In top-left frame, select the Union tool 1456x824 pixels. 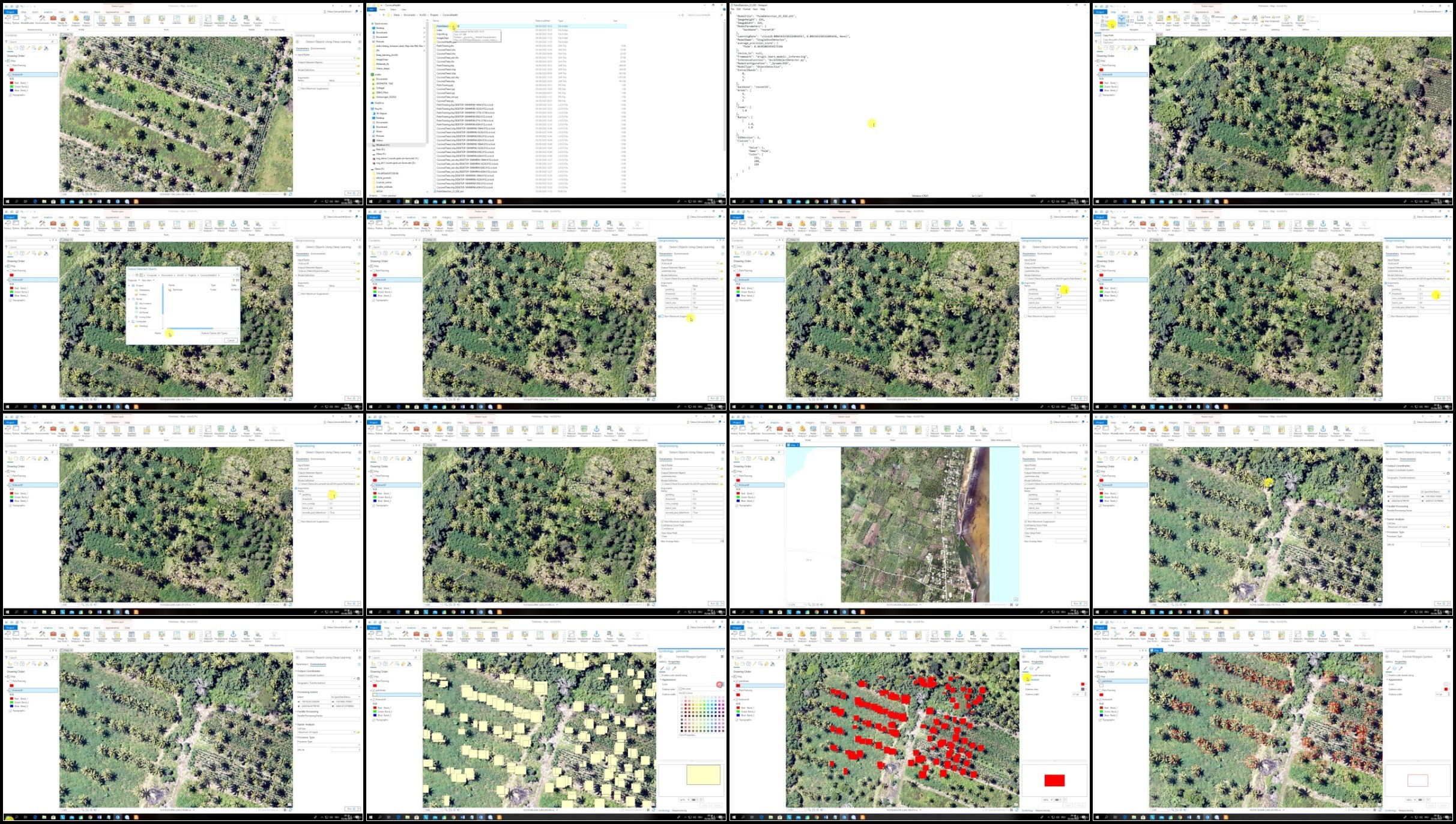(192, 20)
